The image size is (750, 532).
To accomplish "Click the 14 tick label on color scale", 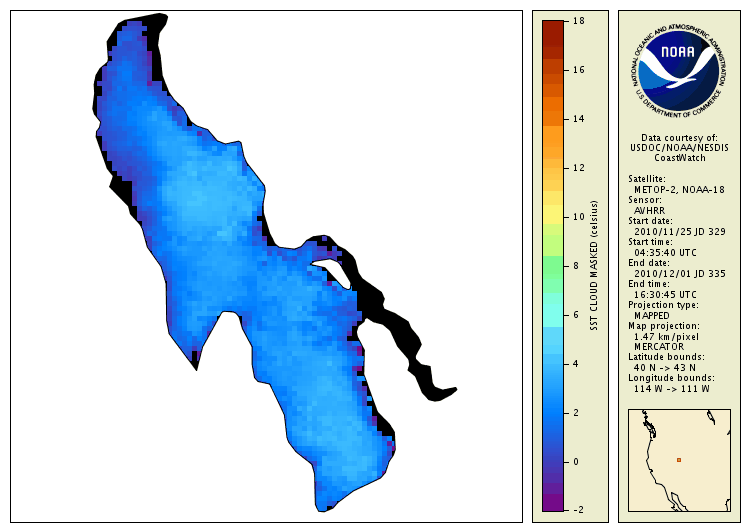I will tap(579, 119).
